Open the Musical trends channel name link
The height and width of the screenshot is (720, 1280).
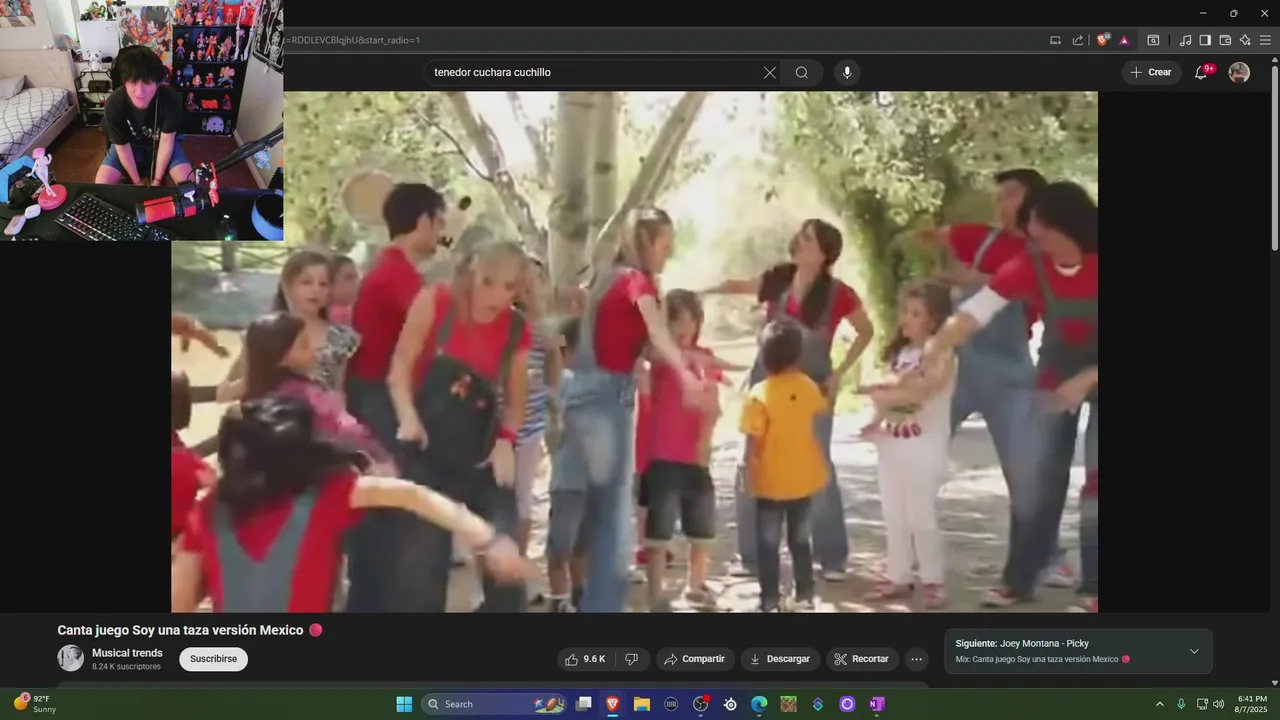click(x=127, y=653)
